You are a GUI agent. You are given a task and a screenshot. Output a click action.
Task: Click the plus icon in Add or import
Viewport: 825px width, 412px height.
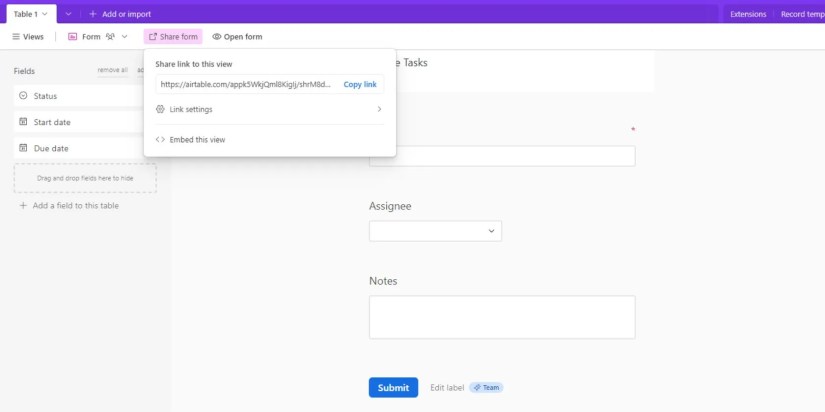pos(93,14)
